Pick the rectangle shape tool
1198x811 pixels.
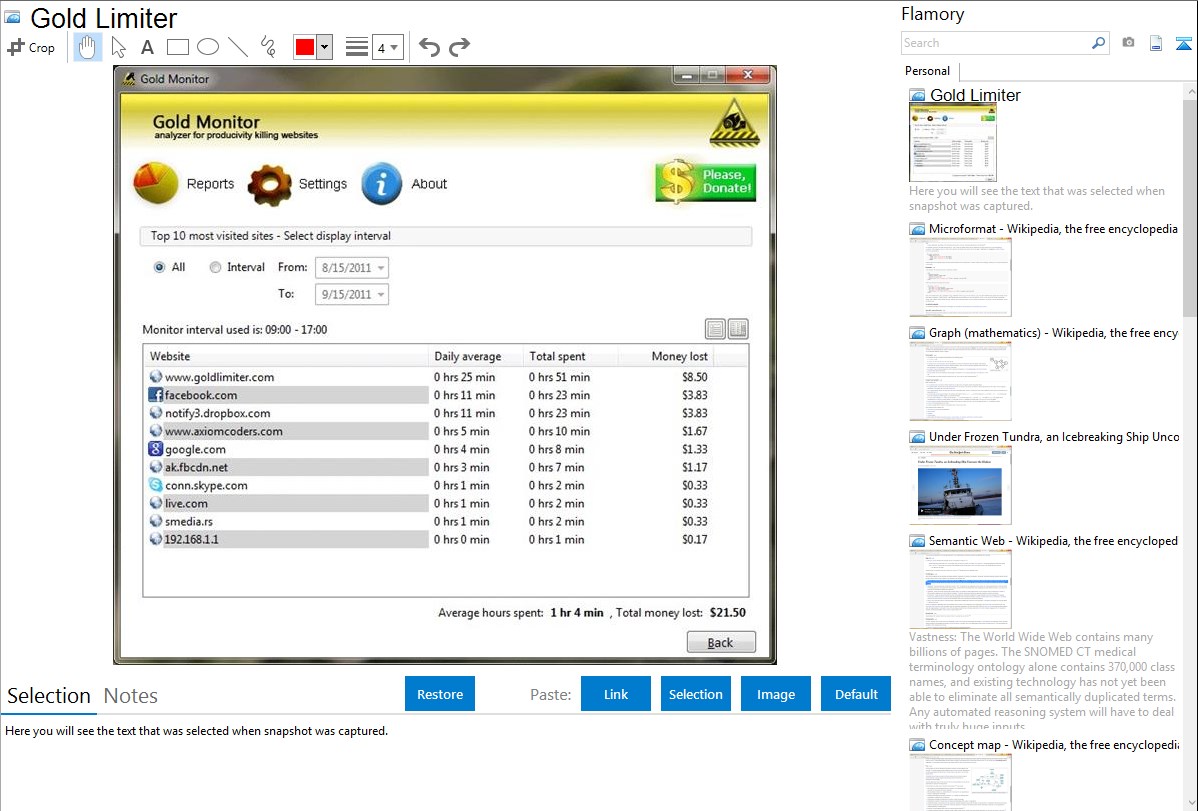tap(178, 47)
